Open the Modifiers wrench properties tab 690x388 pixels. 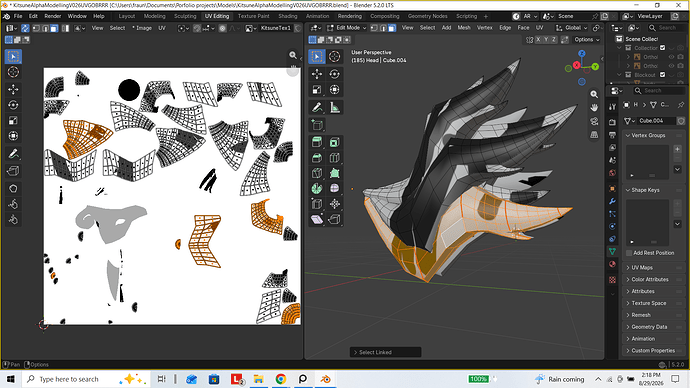pos(612,201)
